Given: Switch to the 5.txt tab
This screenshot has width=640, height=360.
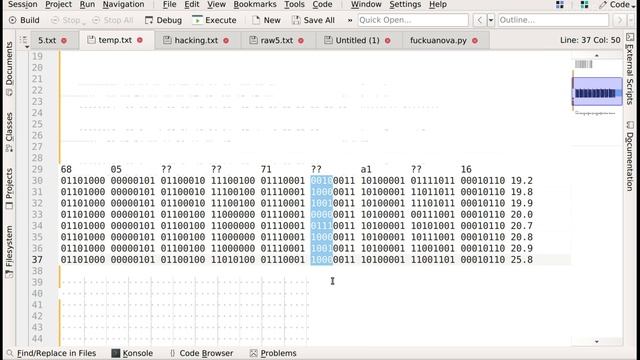Looking at the screenshot, I should point(47,40).
